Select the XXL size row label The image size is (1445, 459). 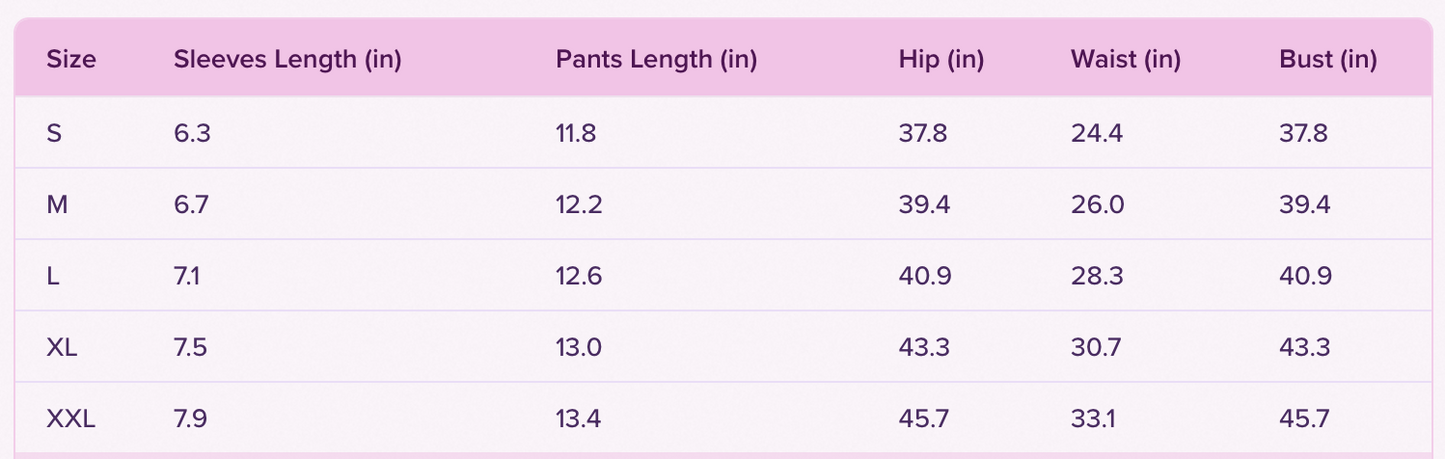[x=71, y=419]
